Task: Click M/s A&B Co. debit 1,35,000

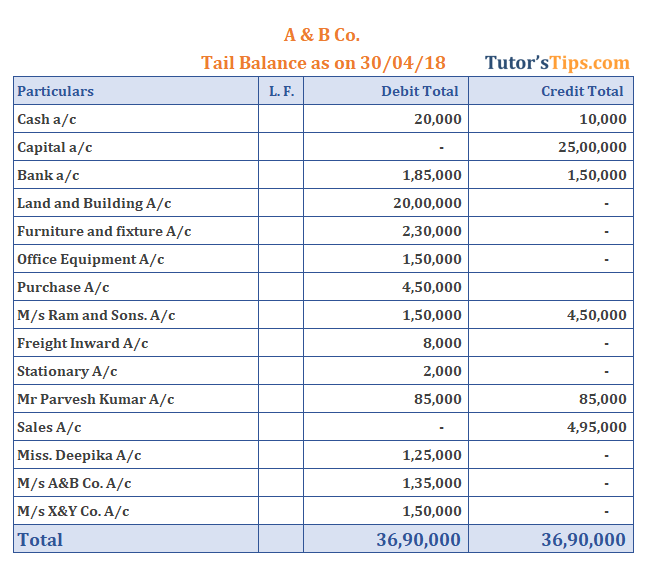Action: click(x=432, y=483)
